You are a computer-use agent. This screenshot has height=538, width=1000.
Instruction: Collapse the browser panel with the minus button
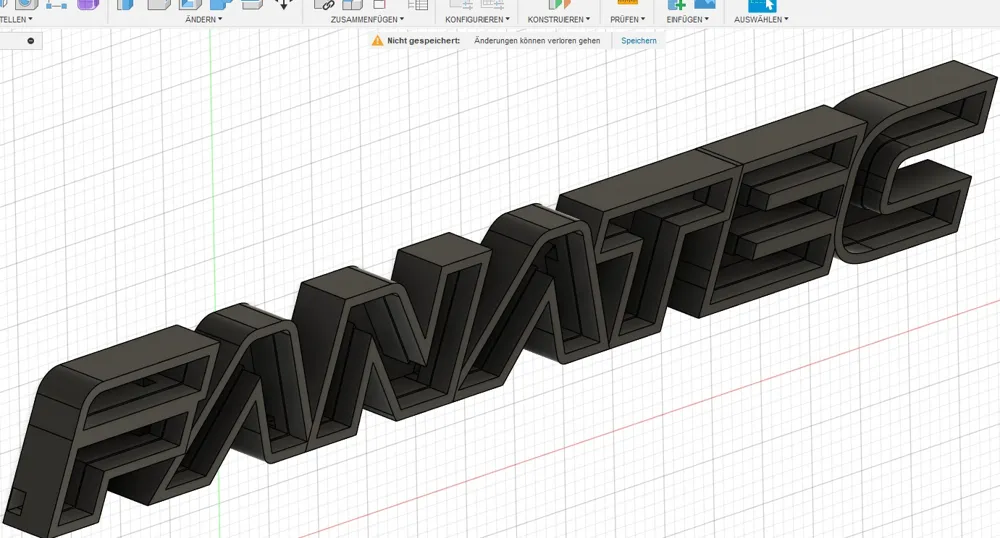pyautogui.click(x=31, y=41)
